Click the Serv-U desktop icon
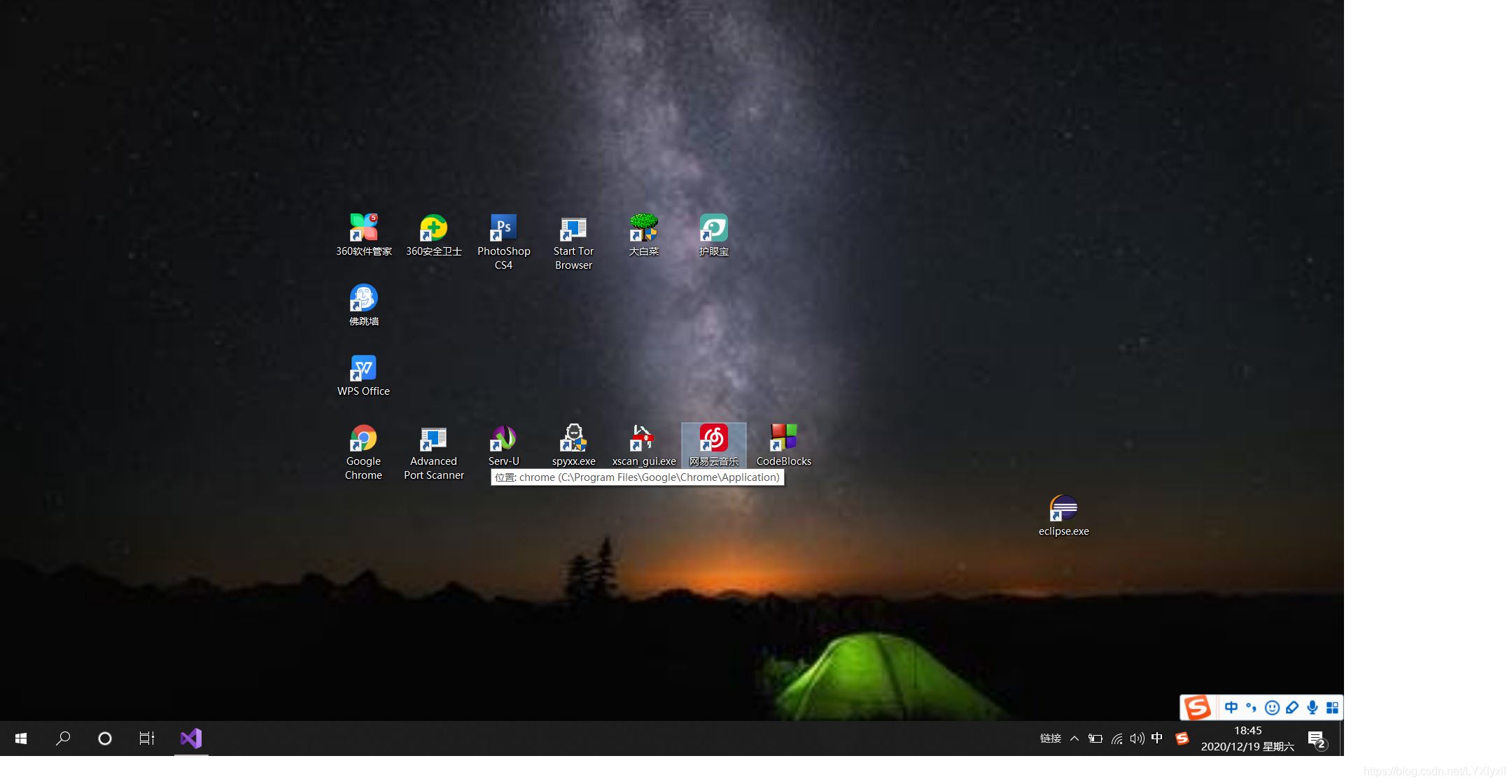The height and width of the screenshot is (784, 1512). pos(503,440)
